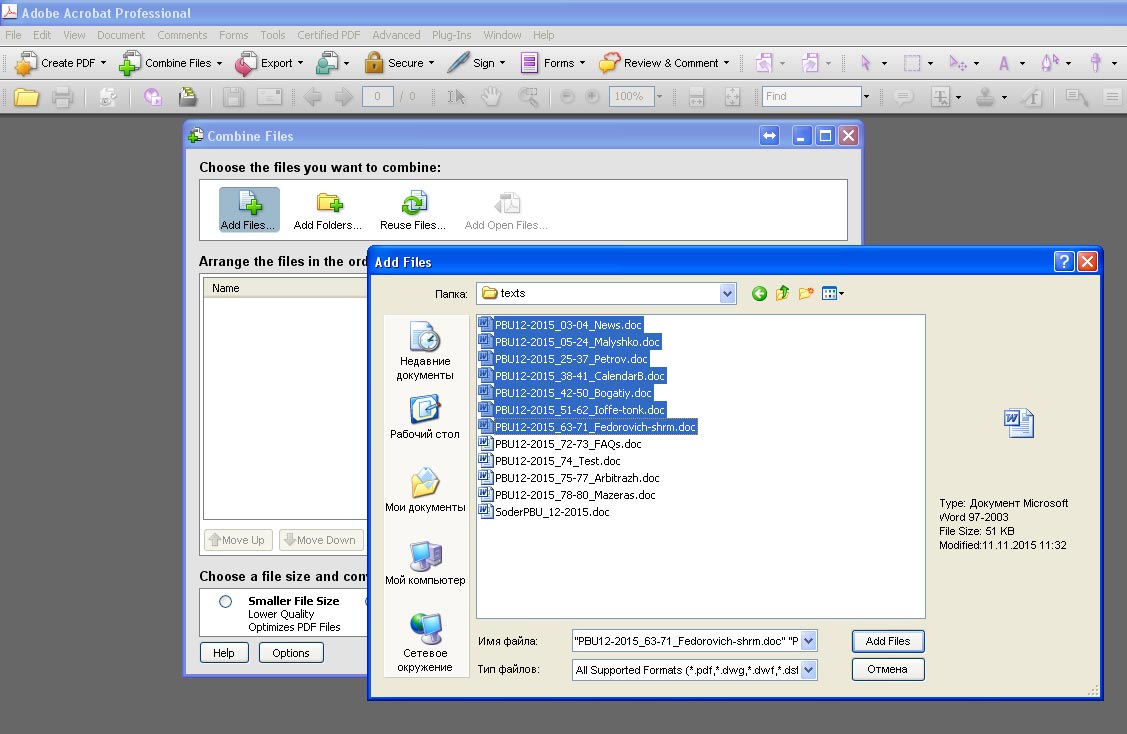Go up one folder level icon
Image resolution: width=1127 pixels, height=734 pixels.
[783, 293]
